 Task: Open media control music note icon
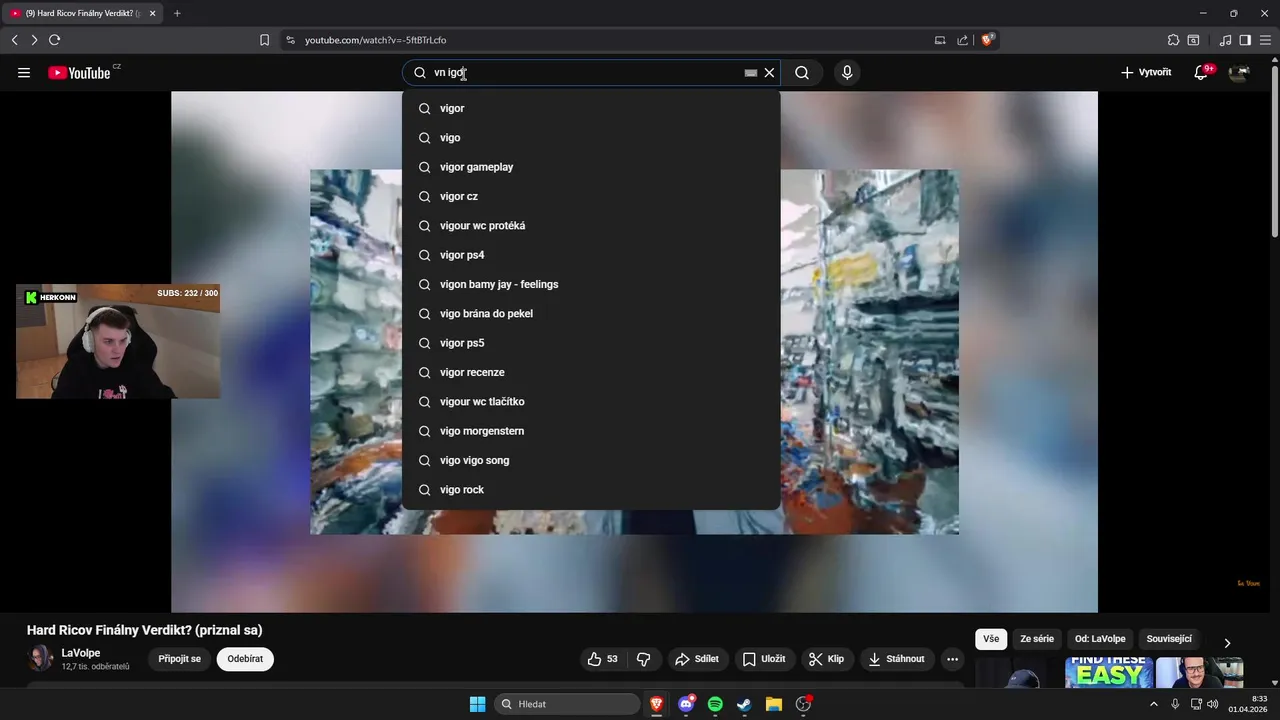(1225, 40)
